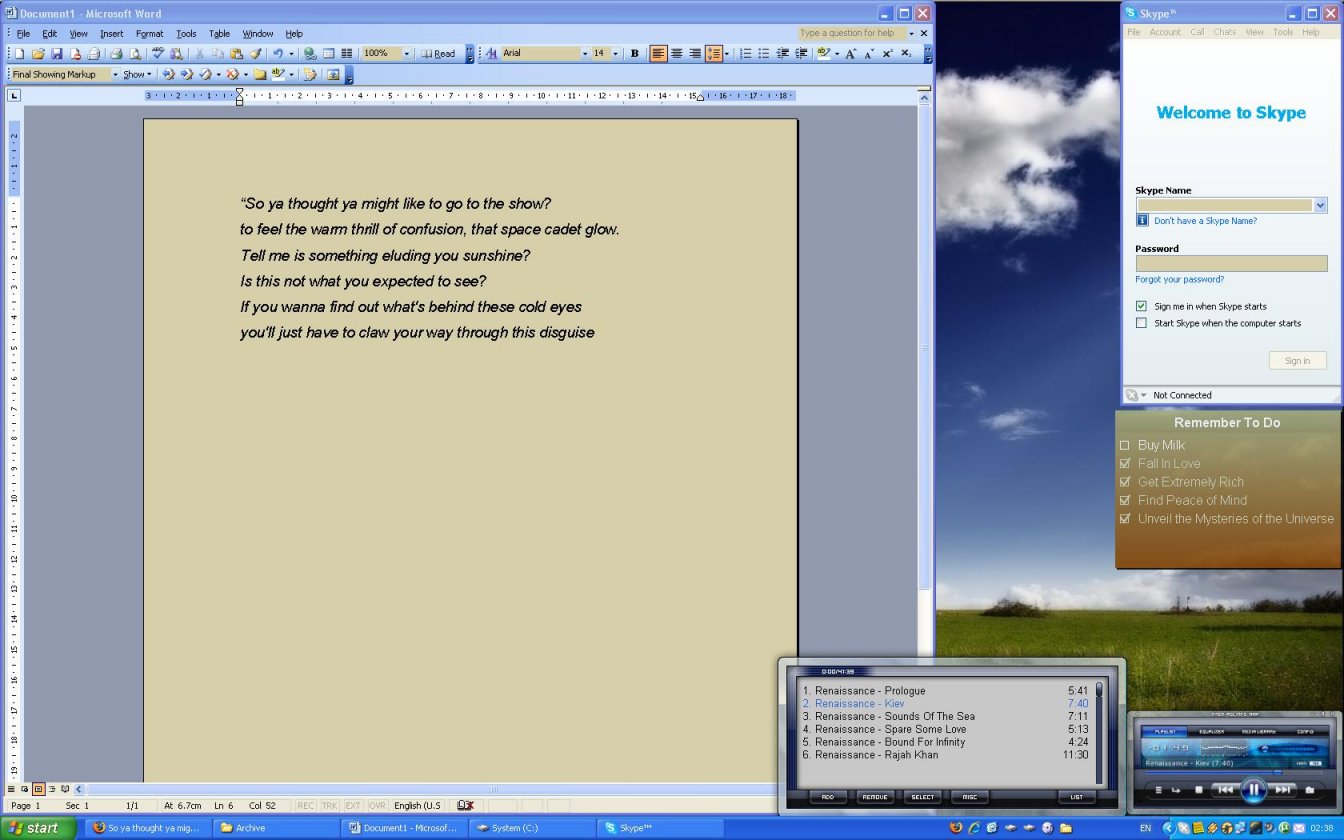Open the Table menu in Word
The image size is (1344, 840).
coord(219,34)
